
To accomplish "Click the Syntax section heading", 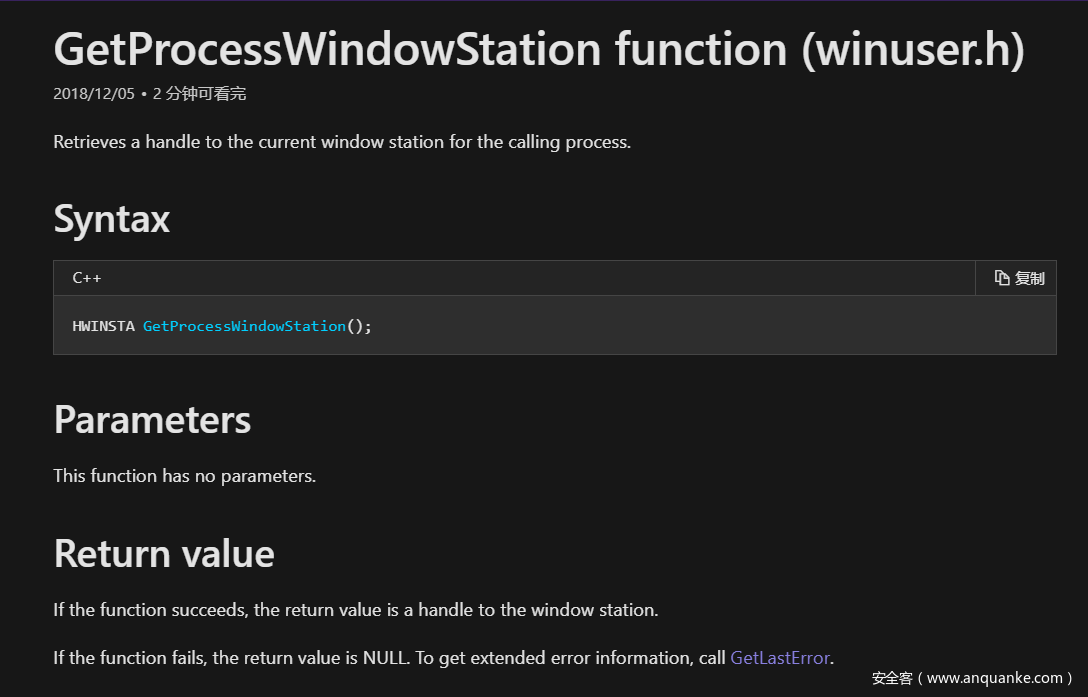I will tap(112, 219).
